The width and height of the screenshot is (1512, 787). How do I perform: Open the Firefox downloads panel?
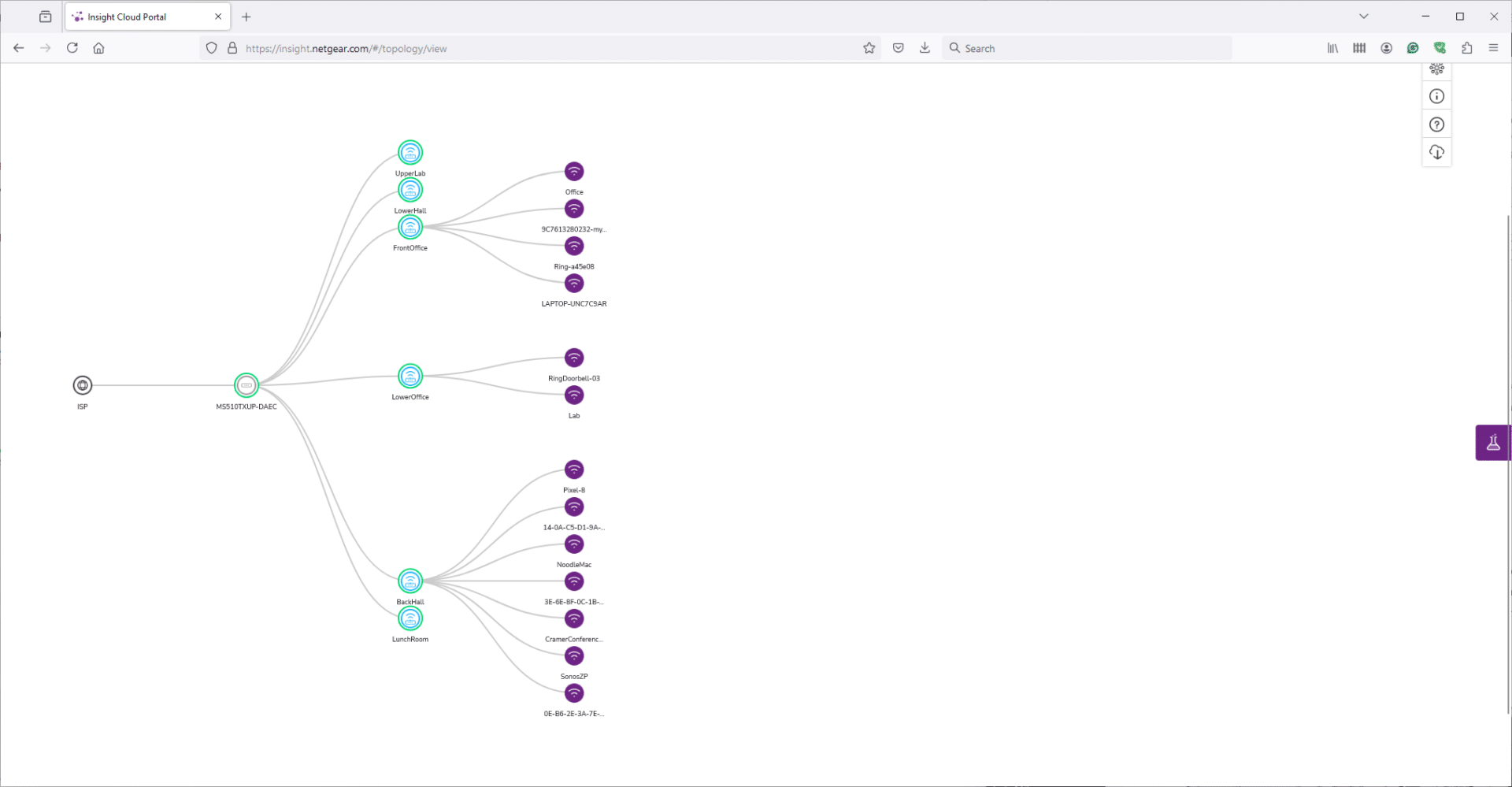click(x=925, y=48)
